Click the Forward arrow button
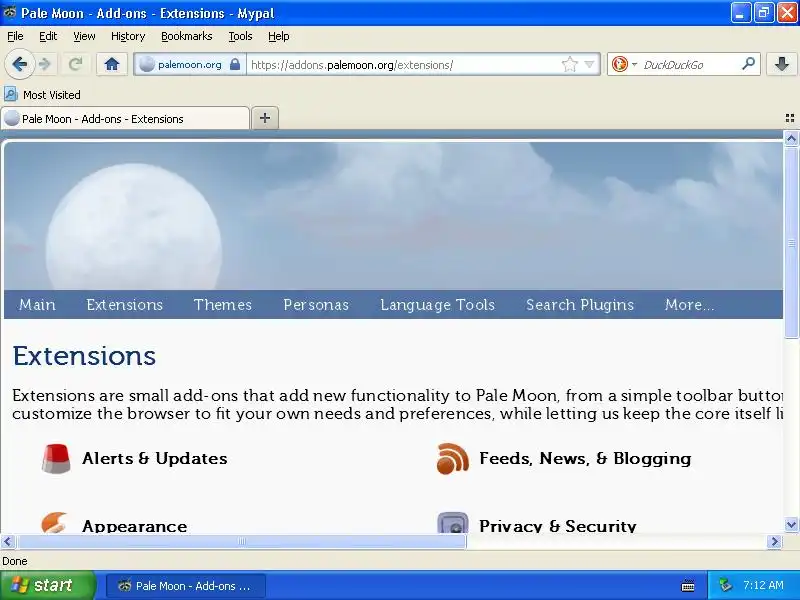 (x=45, y=64)
